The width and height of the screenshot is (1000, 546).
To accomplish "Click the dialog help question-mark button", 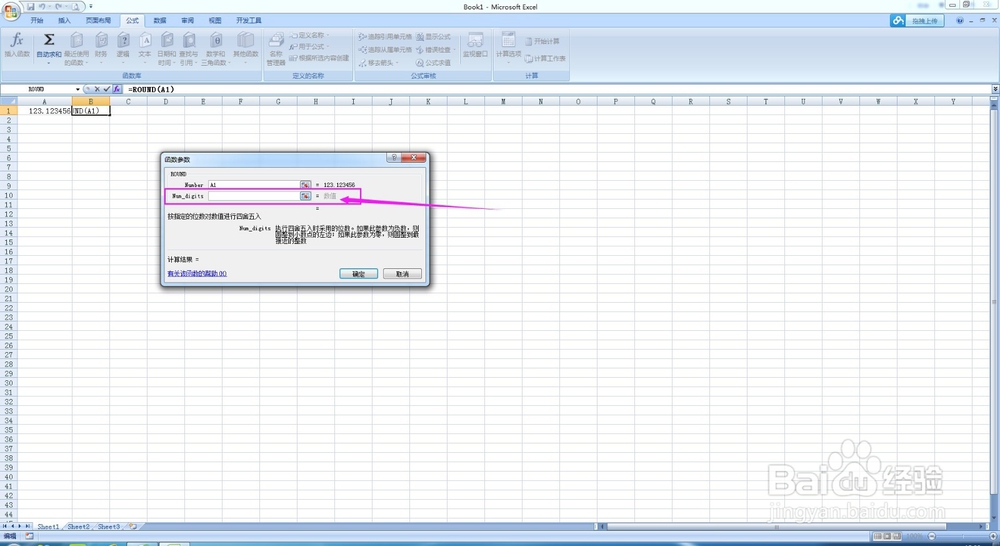I will pos(394,157).
